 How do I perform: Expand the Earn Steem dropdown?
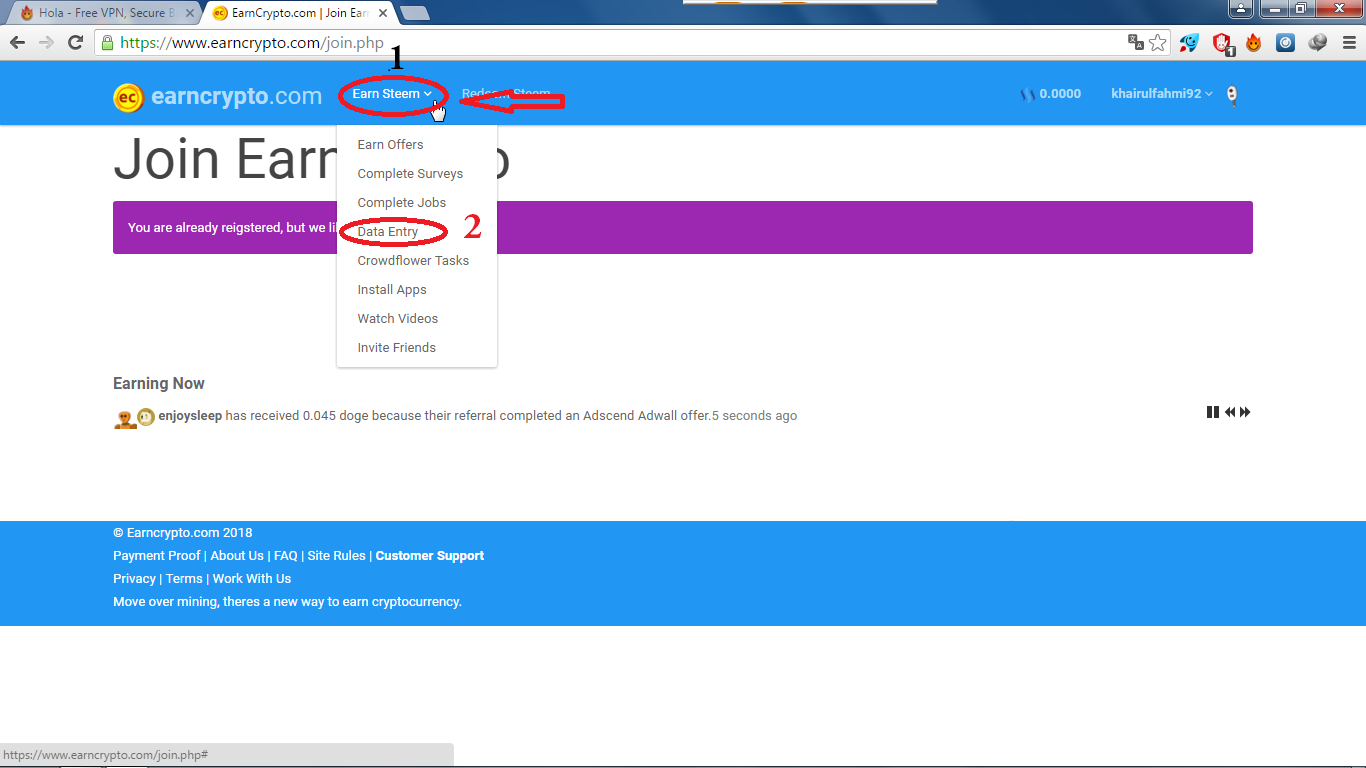coord(392,94)
